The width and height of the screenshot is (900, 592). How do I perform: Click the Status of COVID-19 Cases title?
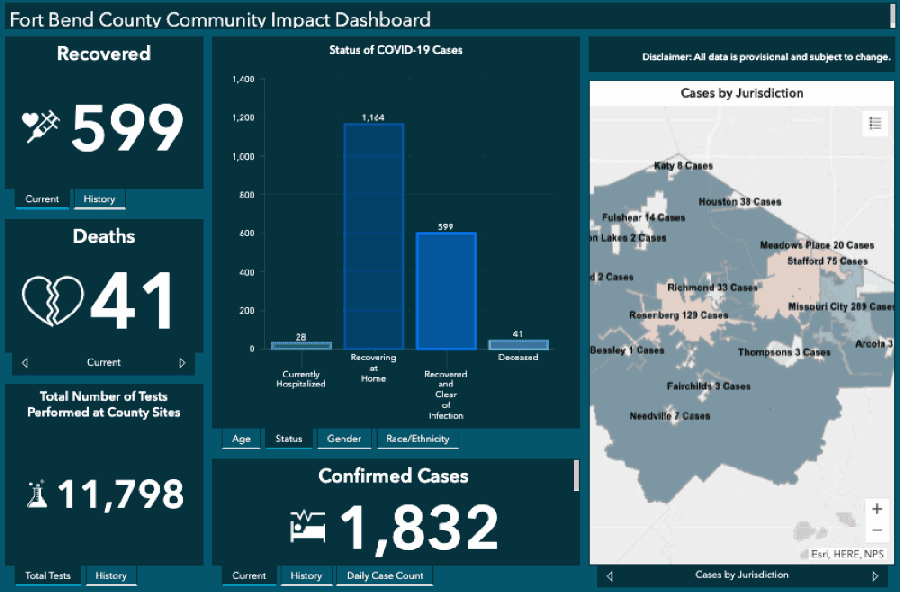tap(395, 50)
